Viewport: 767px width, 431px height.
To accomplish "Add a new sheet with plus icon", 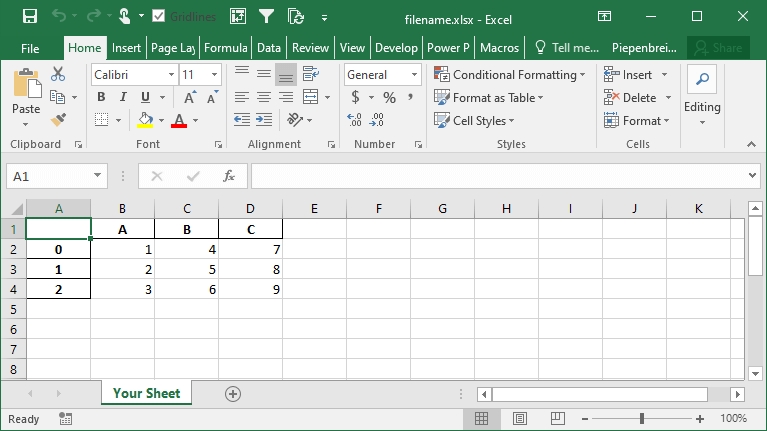I will tap(233, 394).
